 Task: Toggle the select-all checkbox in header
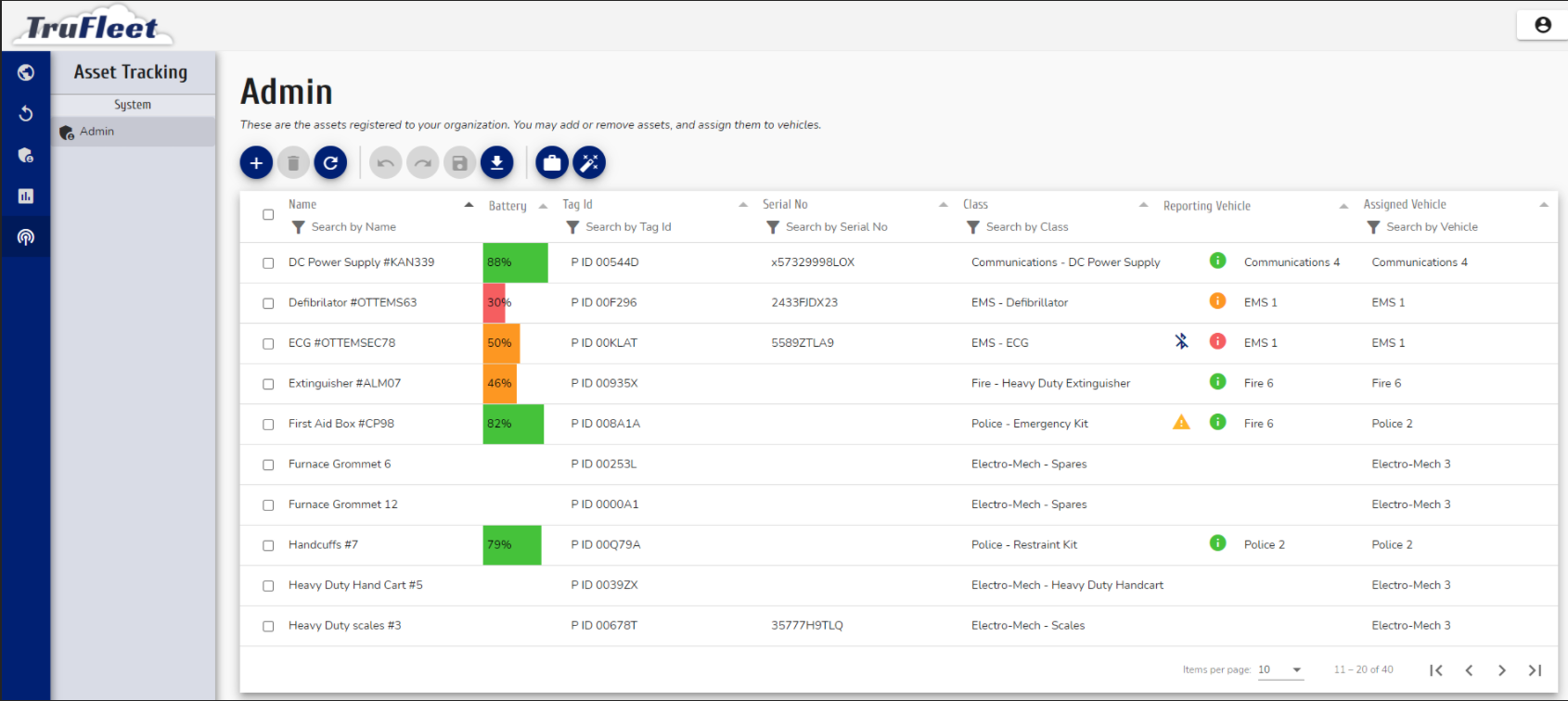point(268,215)
